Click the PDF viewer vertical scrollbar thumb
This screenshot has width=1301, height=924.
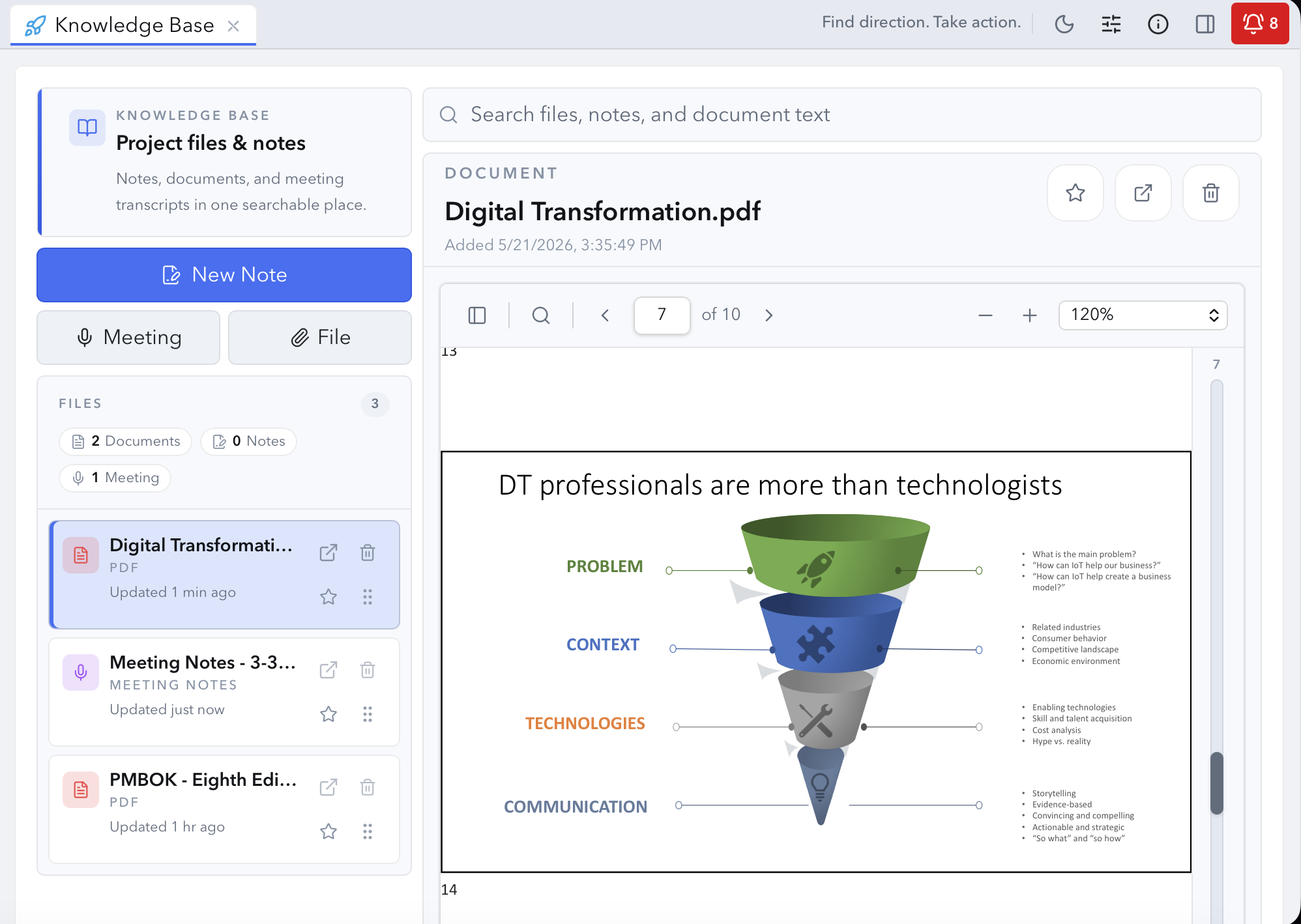tap(1217, 783)
